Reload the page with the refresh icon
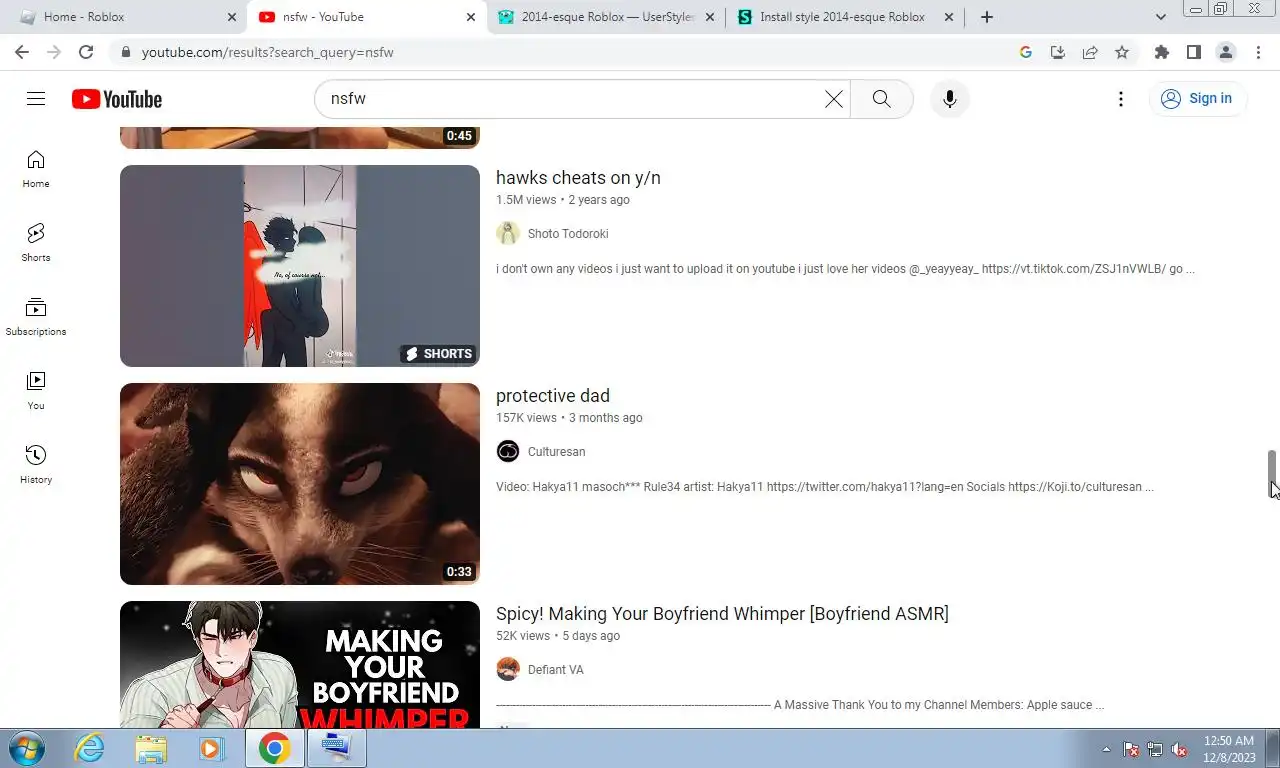1280x768 pixels. 86,52
